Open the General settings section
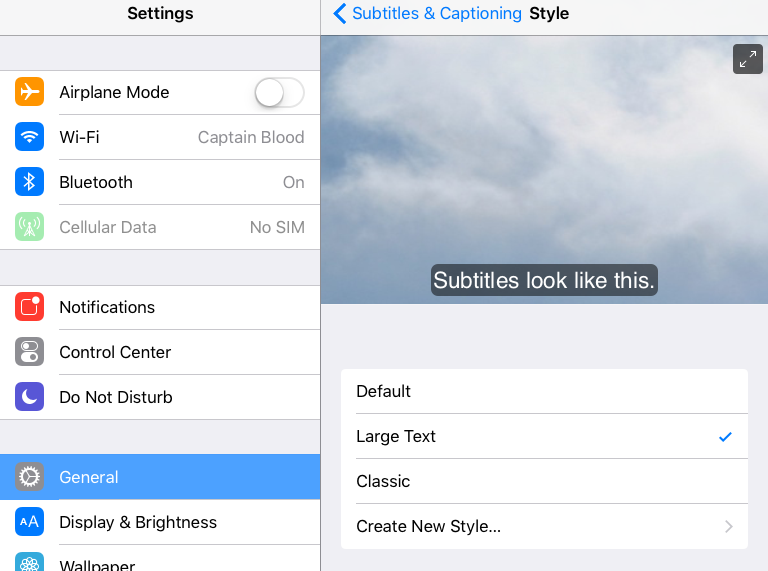The image size is (768, 571). [160, 477]
